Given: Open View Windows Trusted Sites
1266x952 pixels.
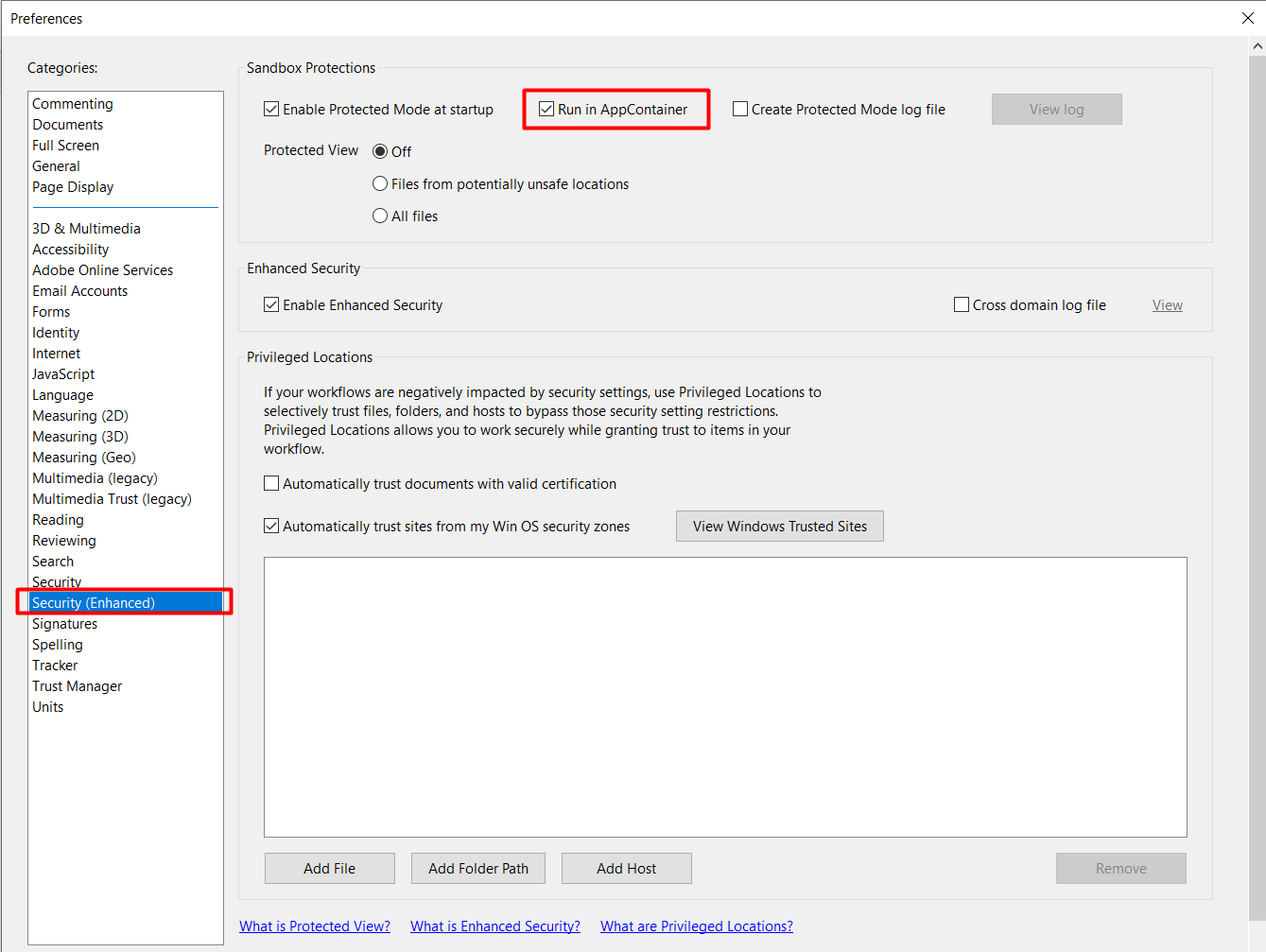Looking at the screenshot, I should click(779, 526).
